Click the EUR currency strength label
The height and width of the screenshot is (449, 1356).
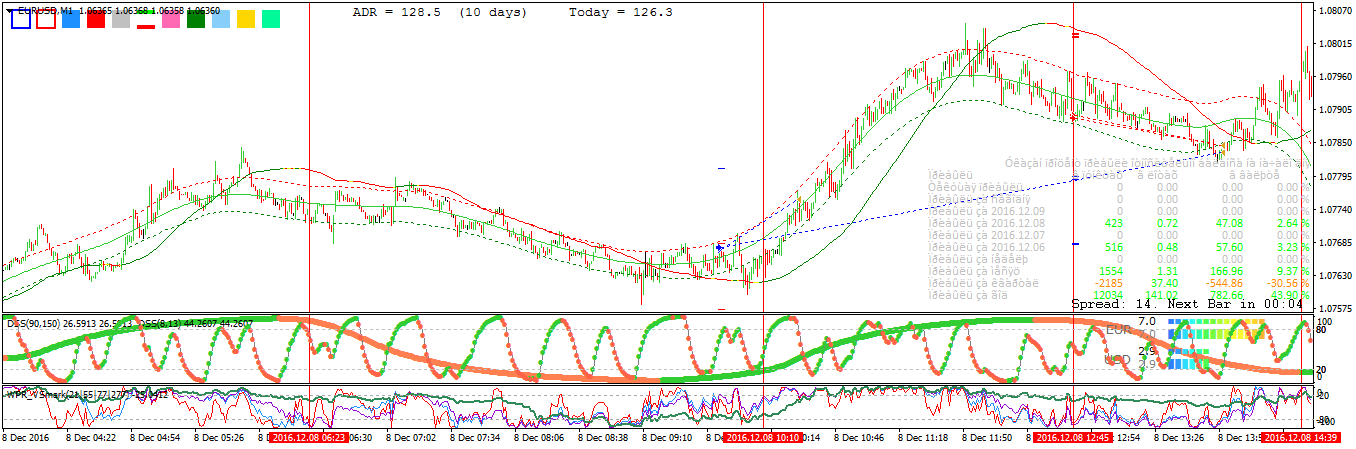pyautogui.click(x=1116, y=328)
